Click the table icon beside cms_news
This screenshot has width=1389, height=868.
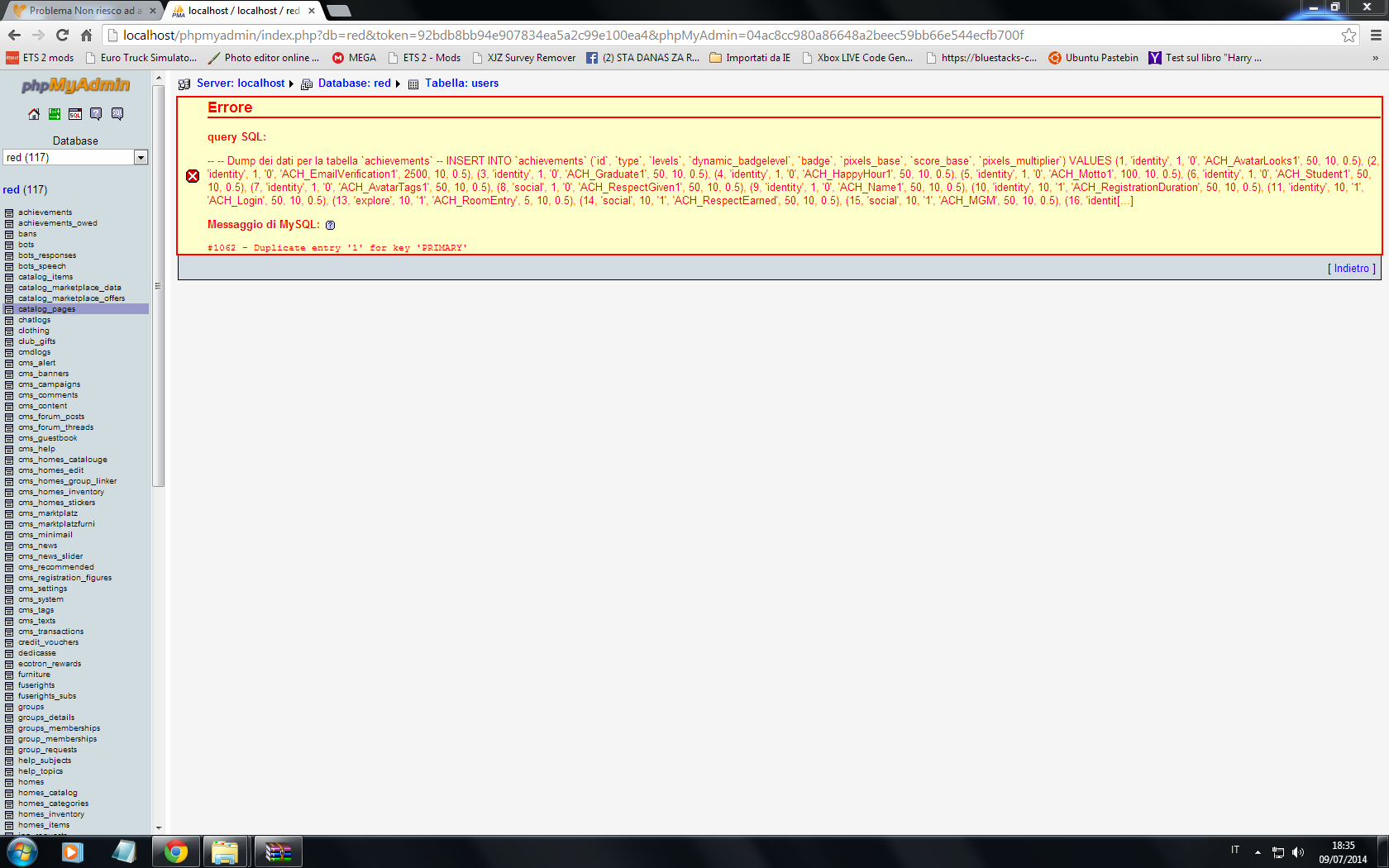click(x=9, y=546)
